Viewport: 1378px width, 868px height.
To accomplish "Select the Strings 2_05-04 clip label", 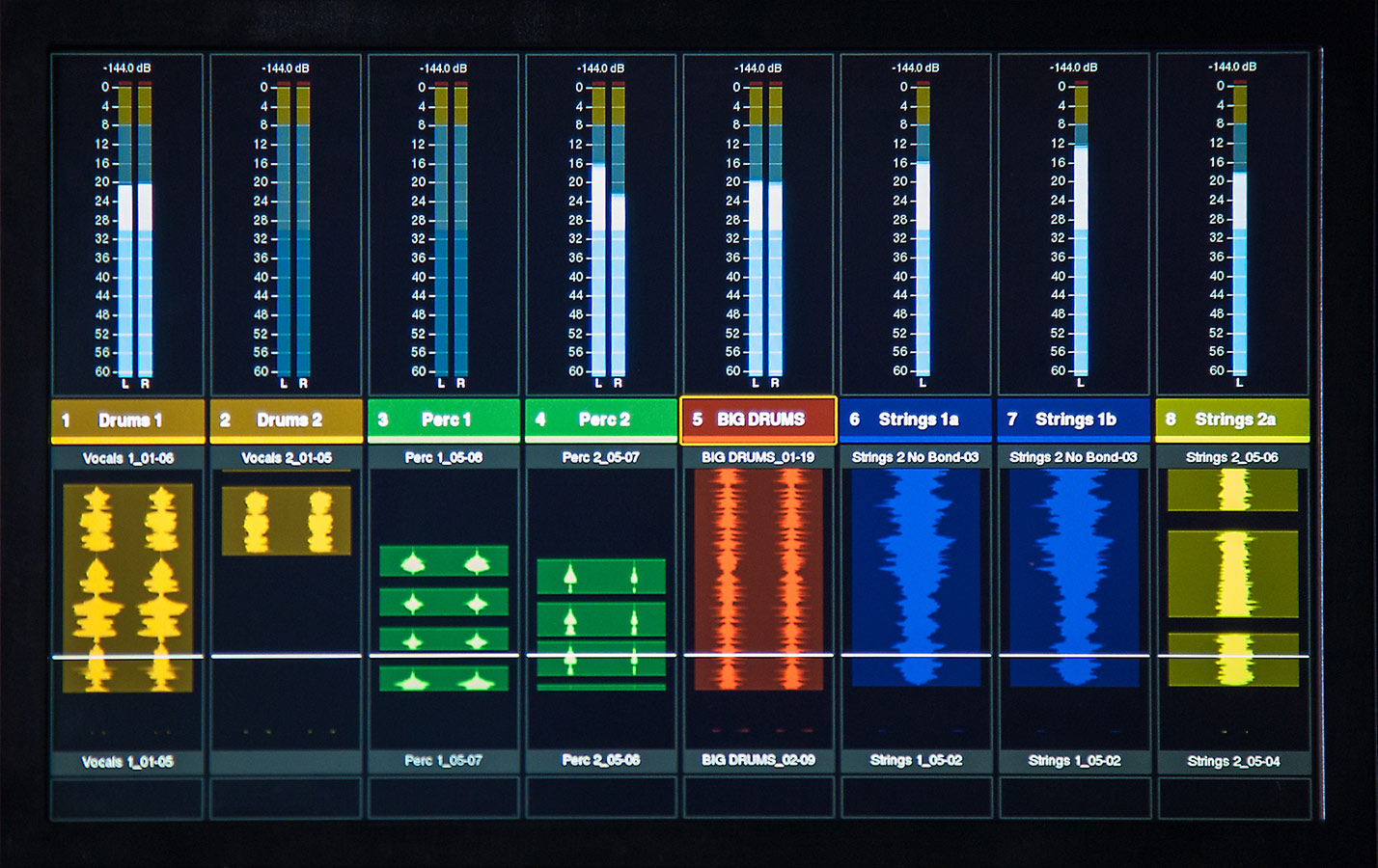I will coord(1233,761).
